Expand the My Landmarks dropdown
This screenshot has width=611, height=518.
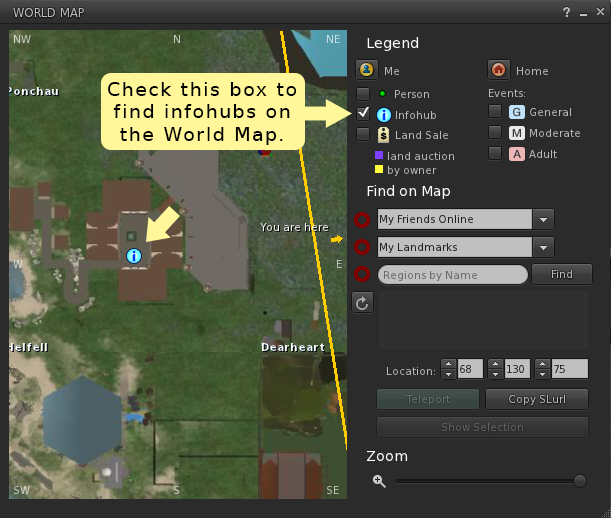[543, 247]
